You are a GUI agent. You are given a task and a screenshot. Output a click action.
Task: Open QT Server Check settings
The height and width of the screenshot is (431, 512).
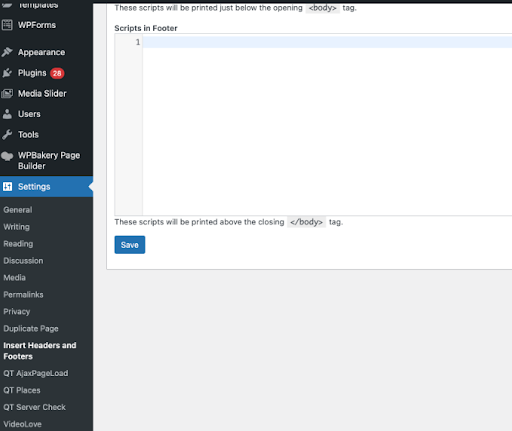tap(35, 407)
